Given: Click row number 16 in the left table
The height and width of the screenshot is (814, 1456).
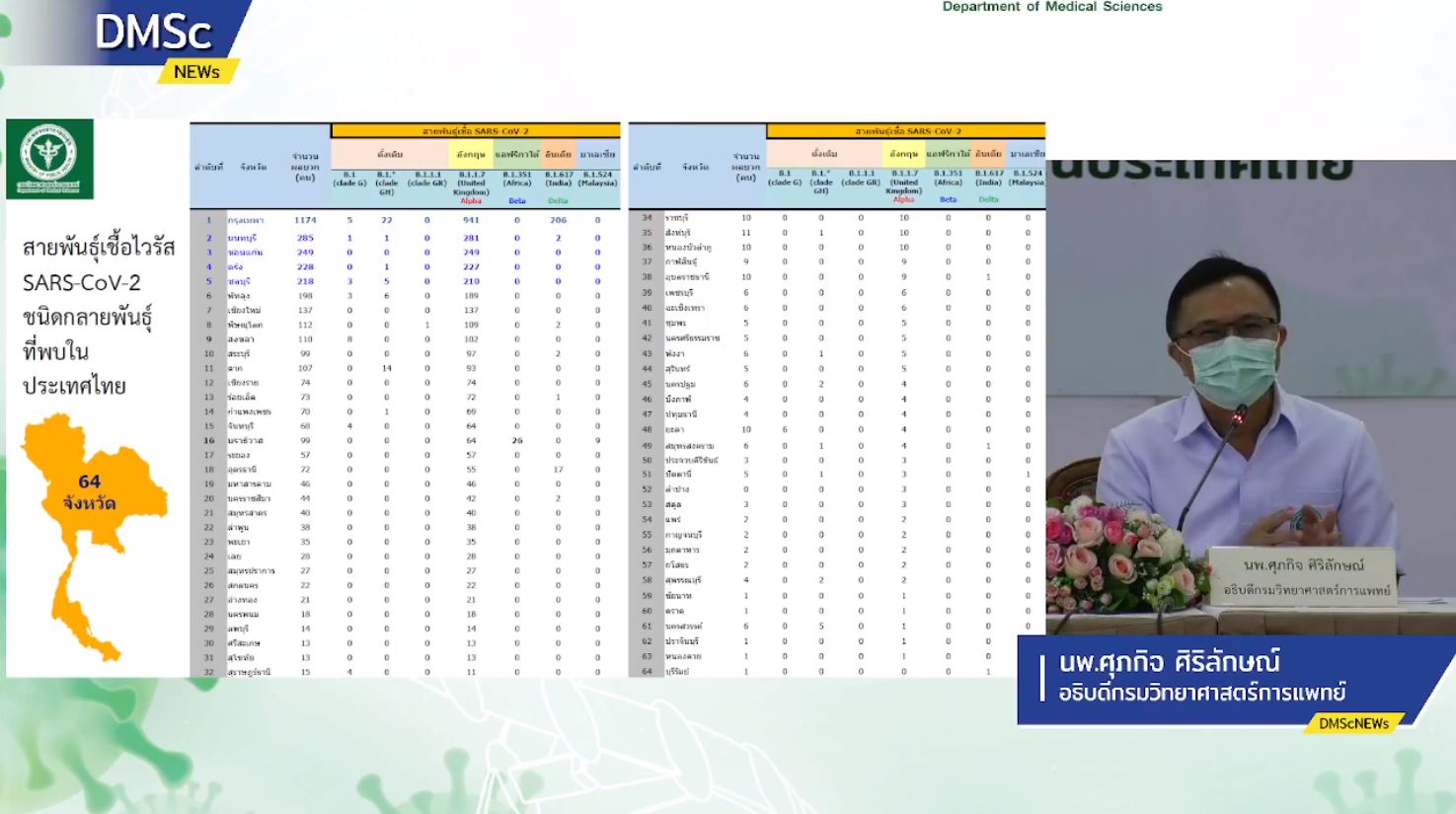Looking at the screenshot, I should 209,441.
